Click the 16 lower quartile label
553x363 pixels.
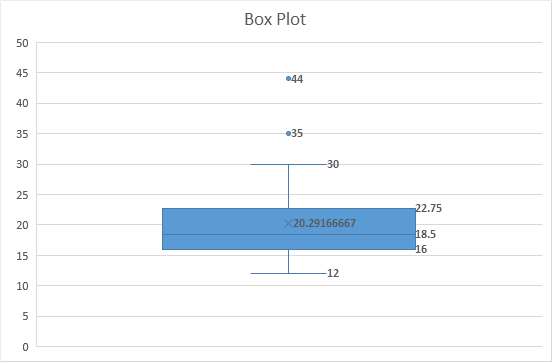[421, 249]
